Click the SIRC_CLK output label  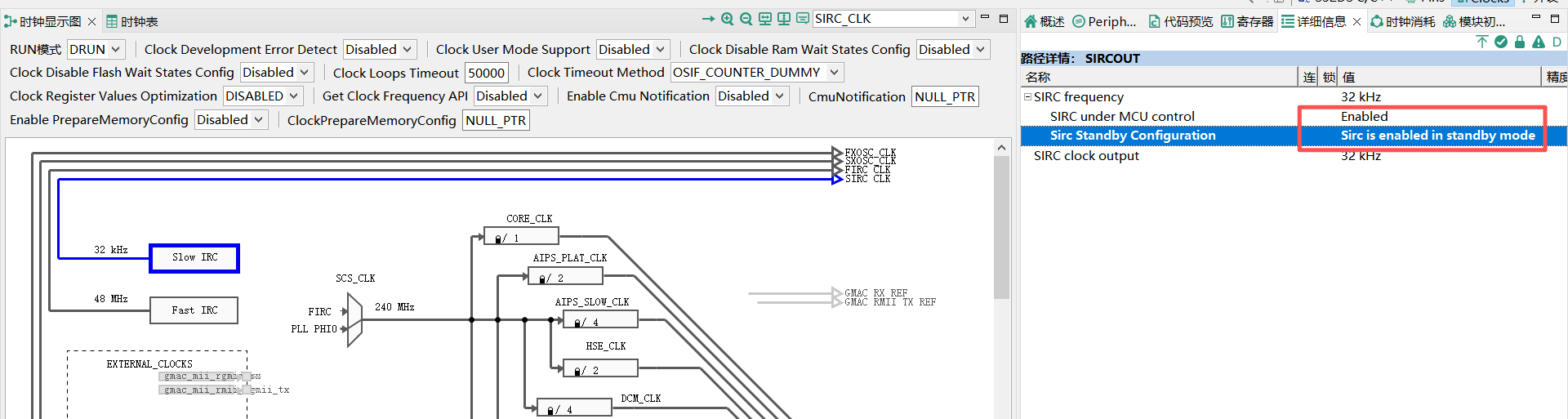pyautogui.click(x=867, y=179)
